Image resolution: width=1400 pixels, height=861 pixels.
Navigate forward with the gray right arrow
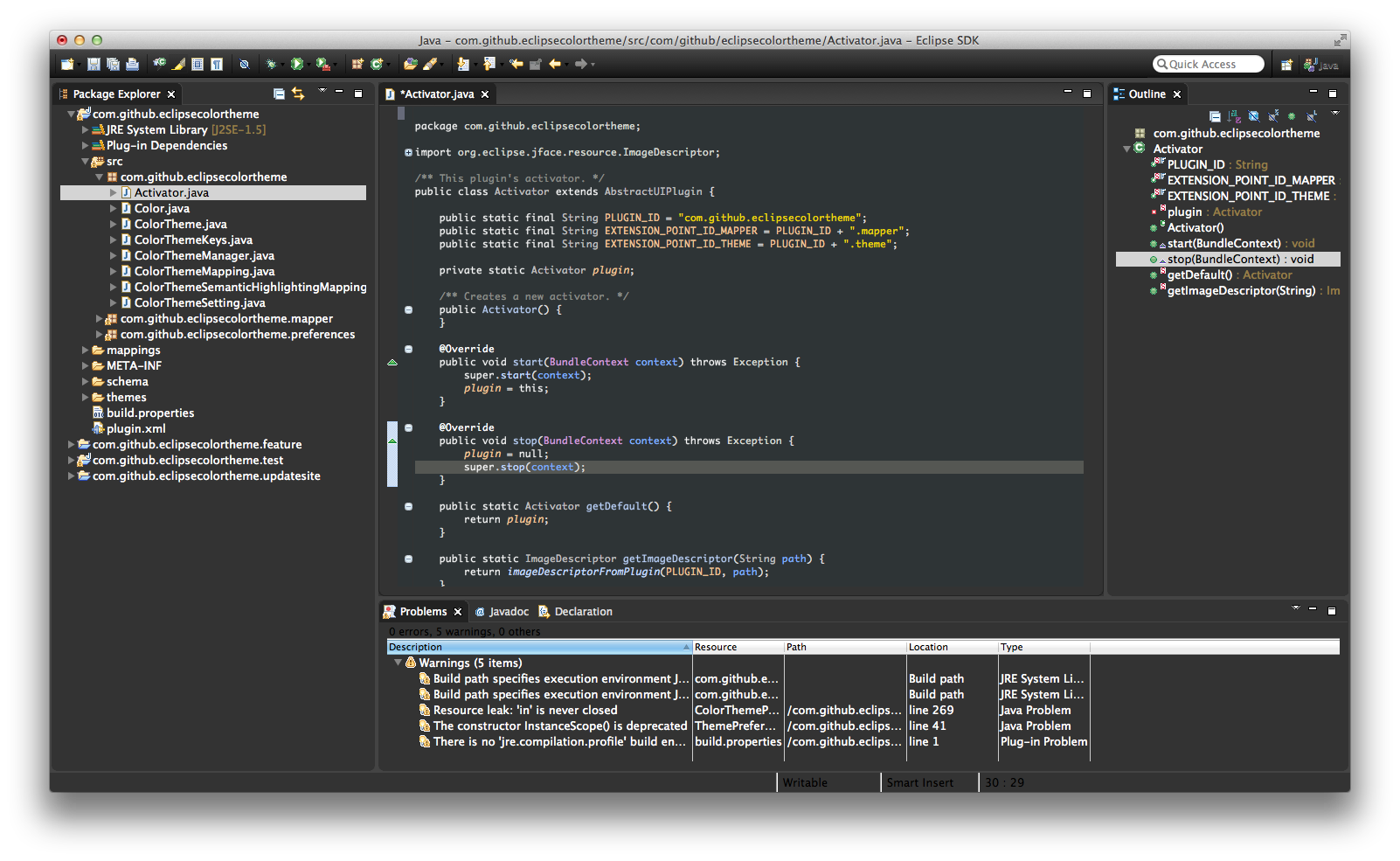pyautogui.click(x=580, y=64)
